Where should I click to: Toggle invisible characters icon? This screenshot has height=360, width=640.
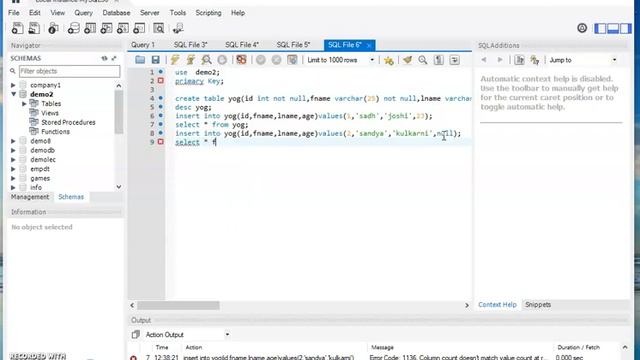point(439,60)
